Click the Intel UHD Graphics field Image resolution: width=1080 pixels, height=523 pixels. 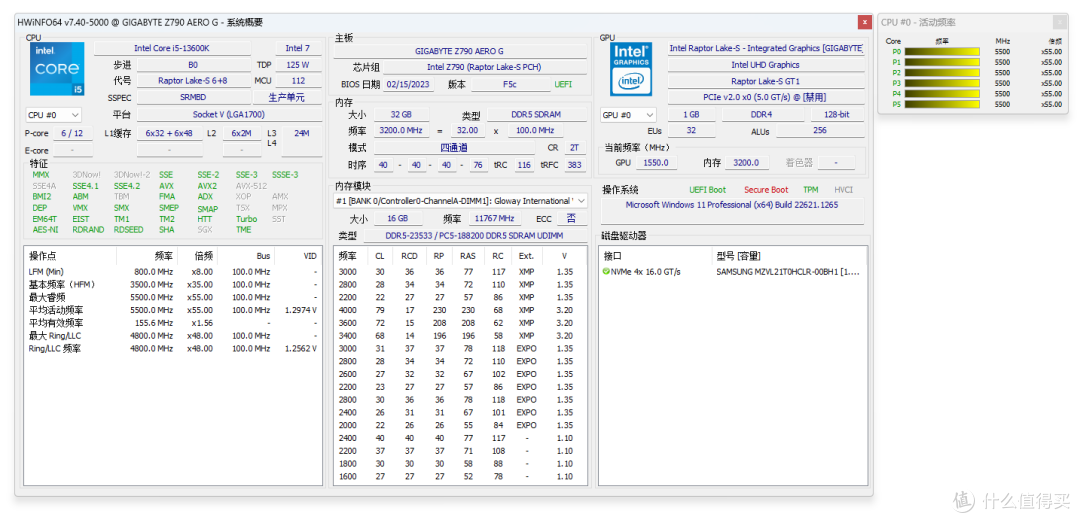[x=765, y=65]
